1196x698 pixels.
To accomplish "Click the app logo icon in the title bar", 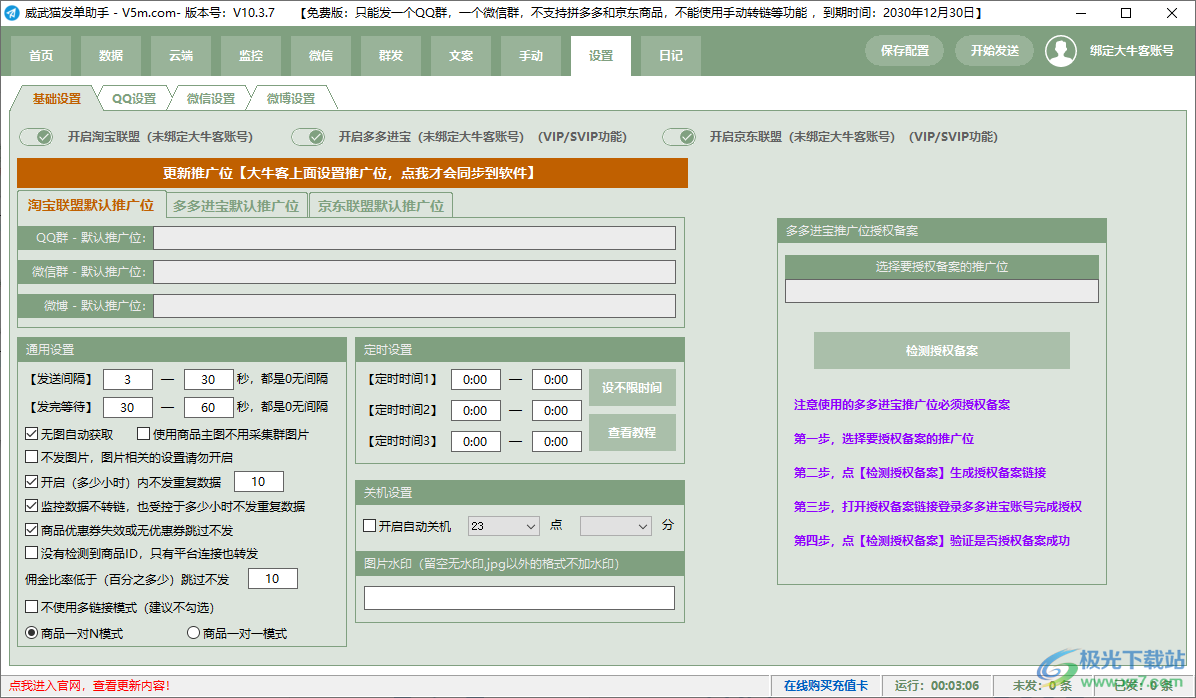I will [x=11, y=13].
